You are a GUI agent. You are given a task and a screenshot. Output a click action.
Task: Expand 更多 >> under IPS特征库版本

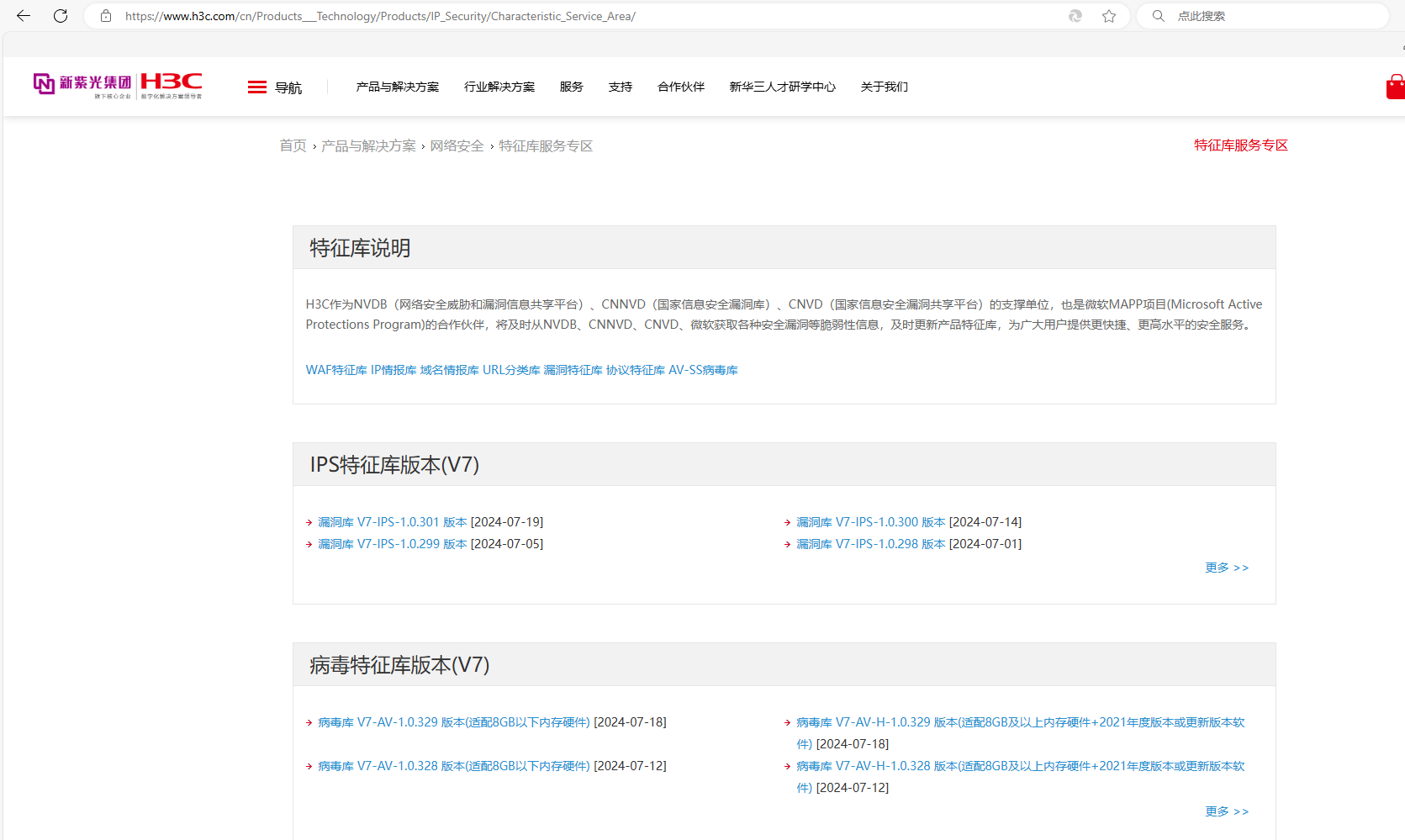click(x=1226, y=568)
